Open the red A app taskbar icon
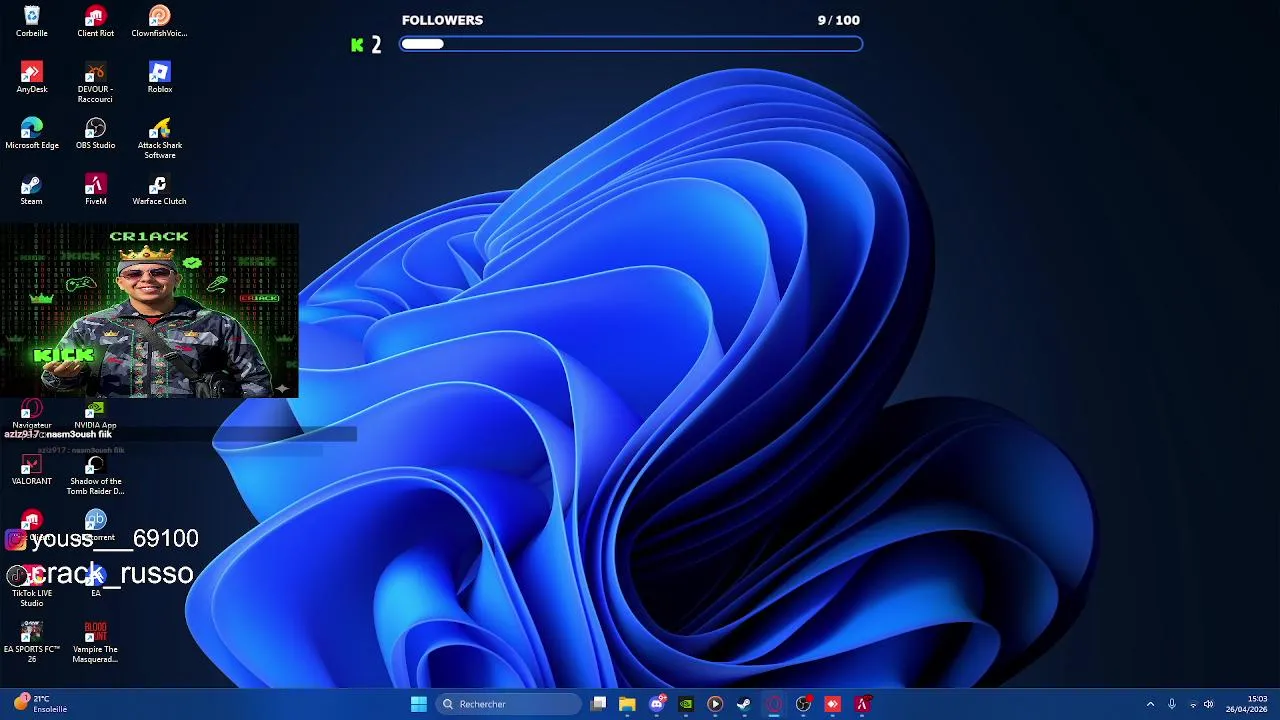Image resolution: width=1280 pixels, height=720 pixels. tap(862, 704)
